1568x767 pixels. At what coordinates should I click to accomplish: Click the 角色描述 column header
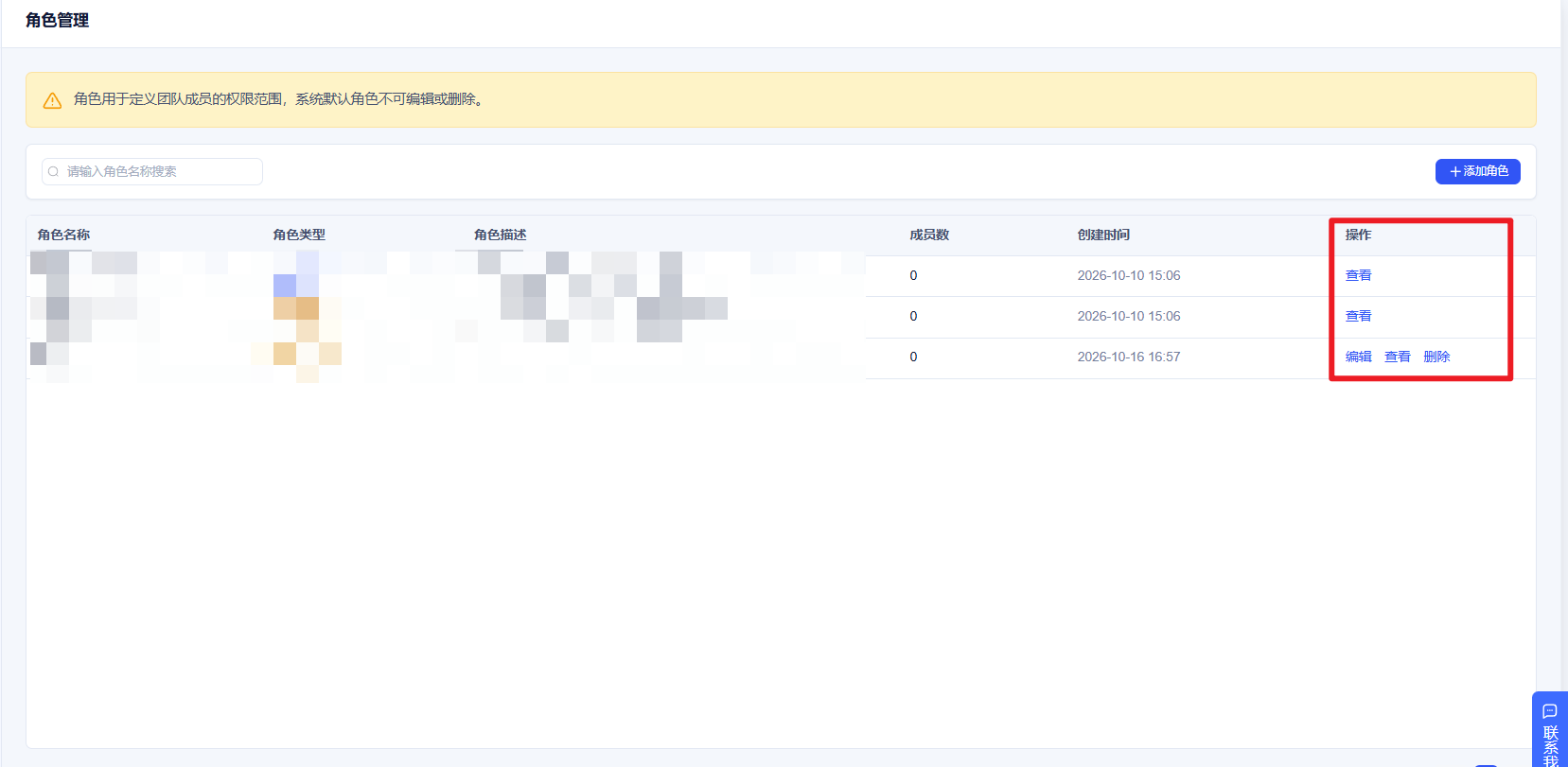(501, 235)
